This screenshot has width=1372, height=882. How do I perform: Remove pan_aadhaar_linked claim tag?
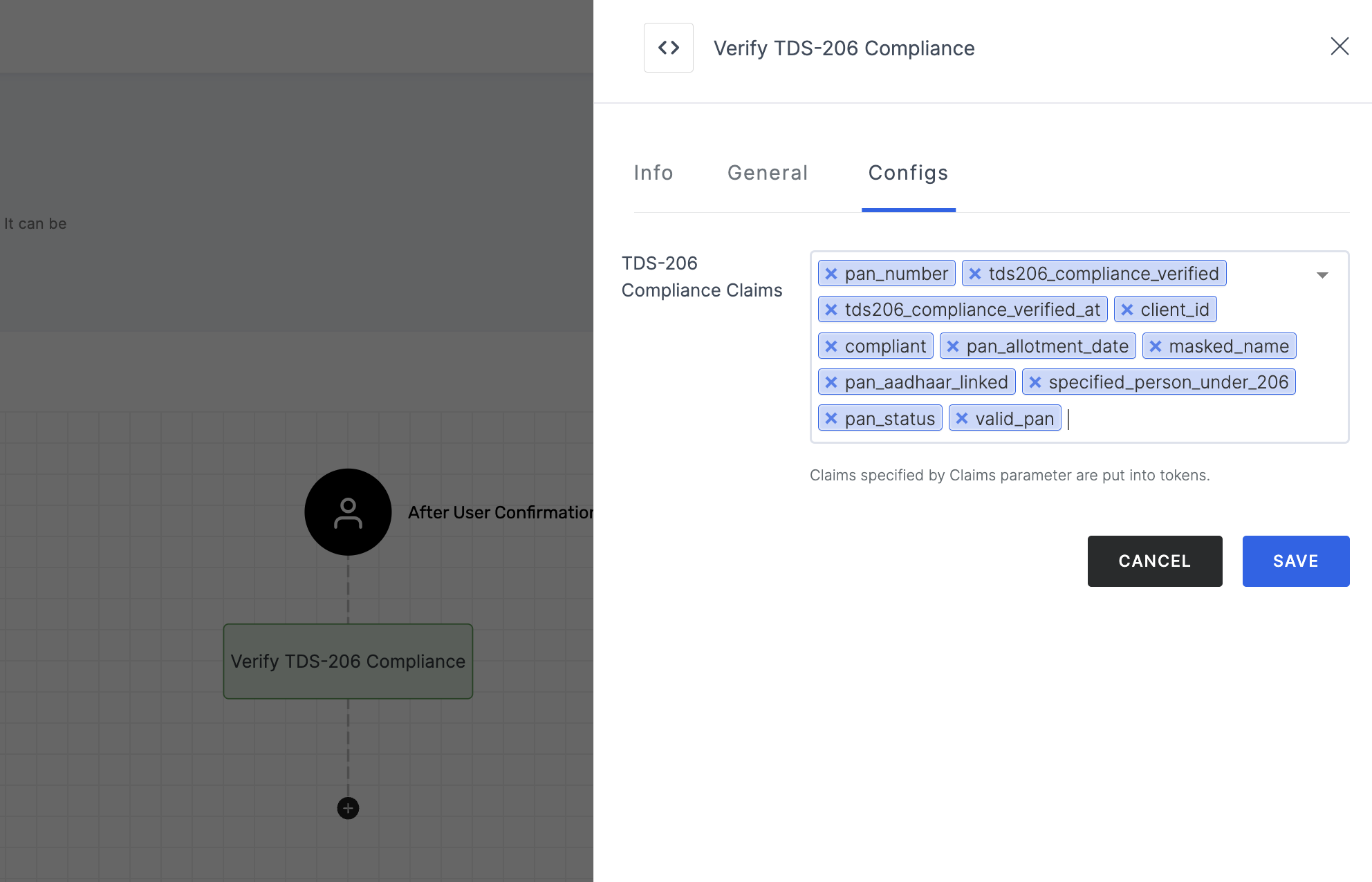[832, 381]
